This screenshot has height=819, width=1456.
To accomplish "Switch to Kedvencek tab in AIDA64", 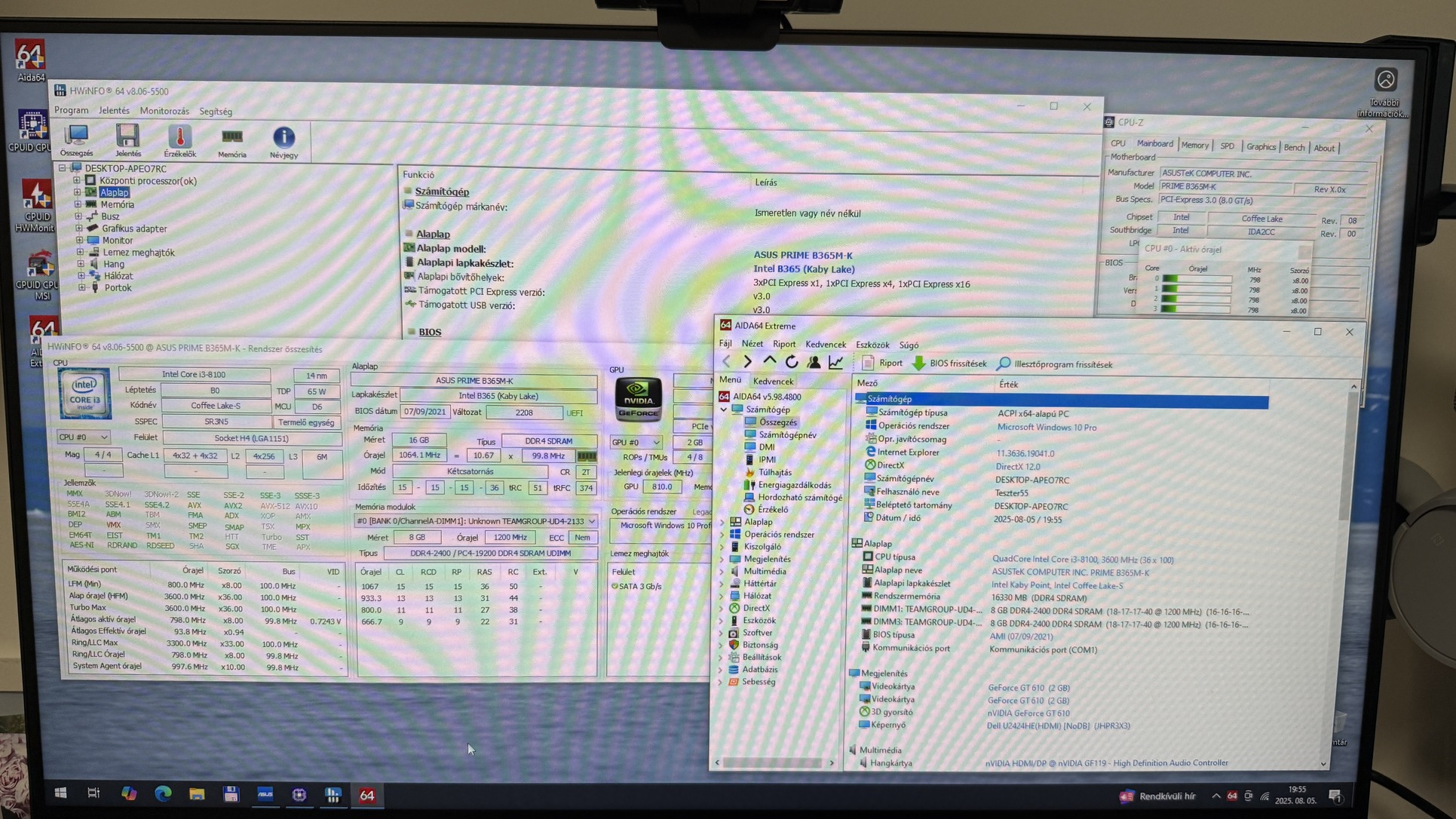I will [x=773, y=381].
